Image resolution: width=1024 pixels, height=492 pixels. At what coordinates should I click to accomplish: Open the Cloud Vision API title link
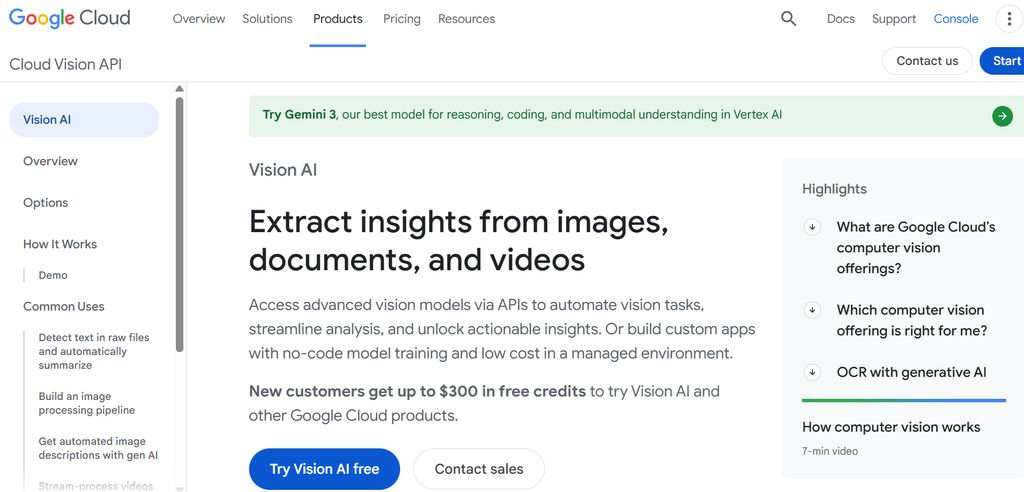(65, 64)
